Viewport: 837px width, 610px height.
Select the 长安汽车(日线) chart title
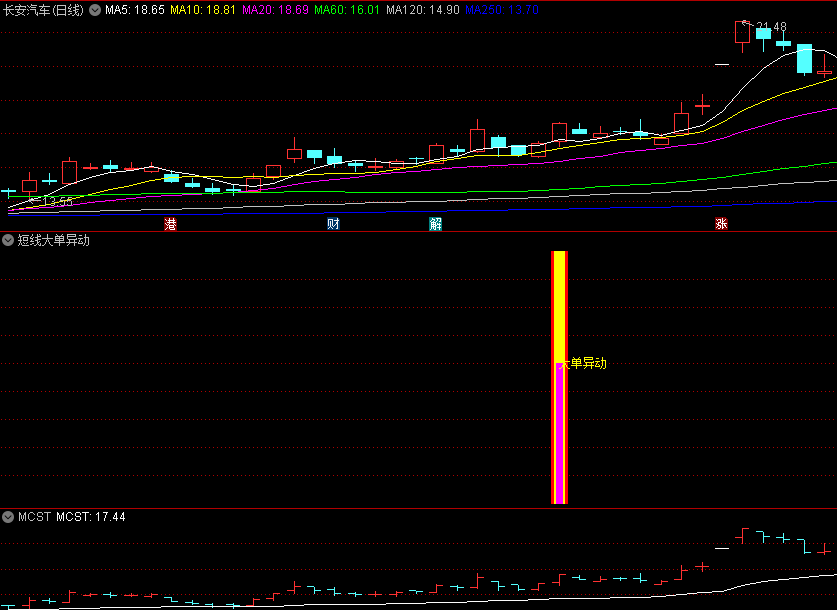(x=43, y=10)
